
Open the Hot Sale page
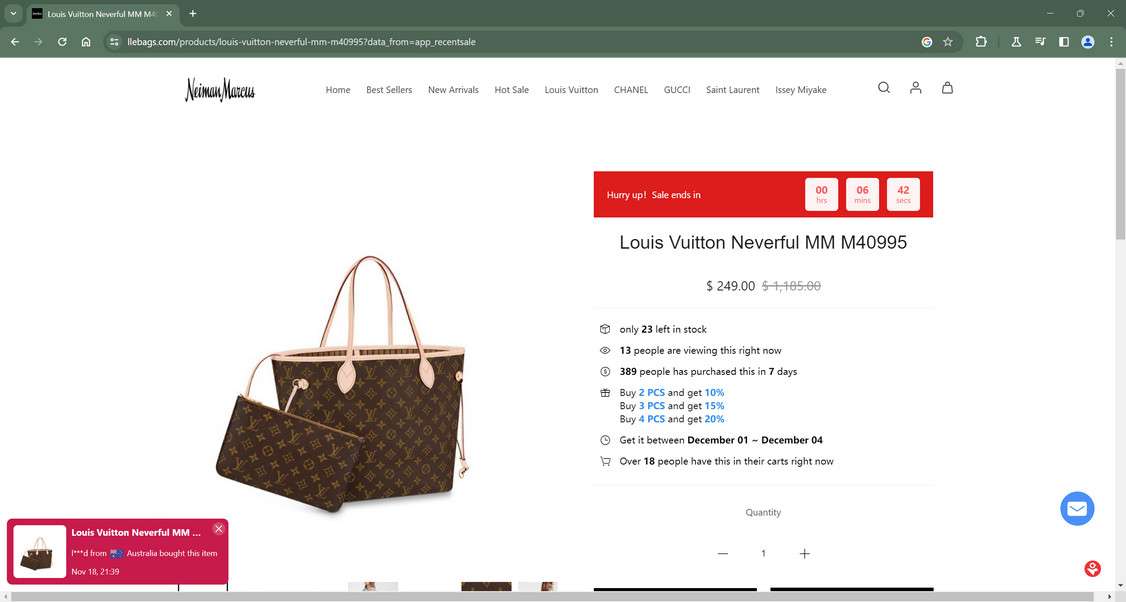(511, 90)
